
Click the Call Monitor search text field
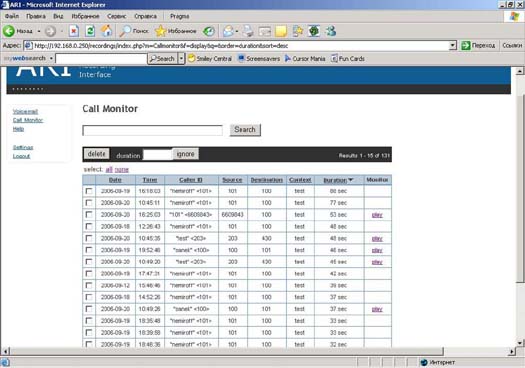tap(152, 130)
